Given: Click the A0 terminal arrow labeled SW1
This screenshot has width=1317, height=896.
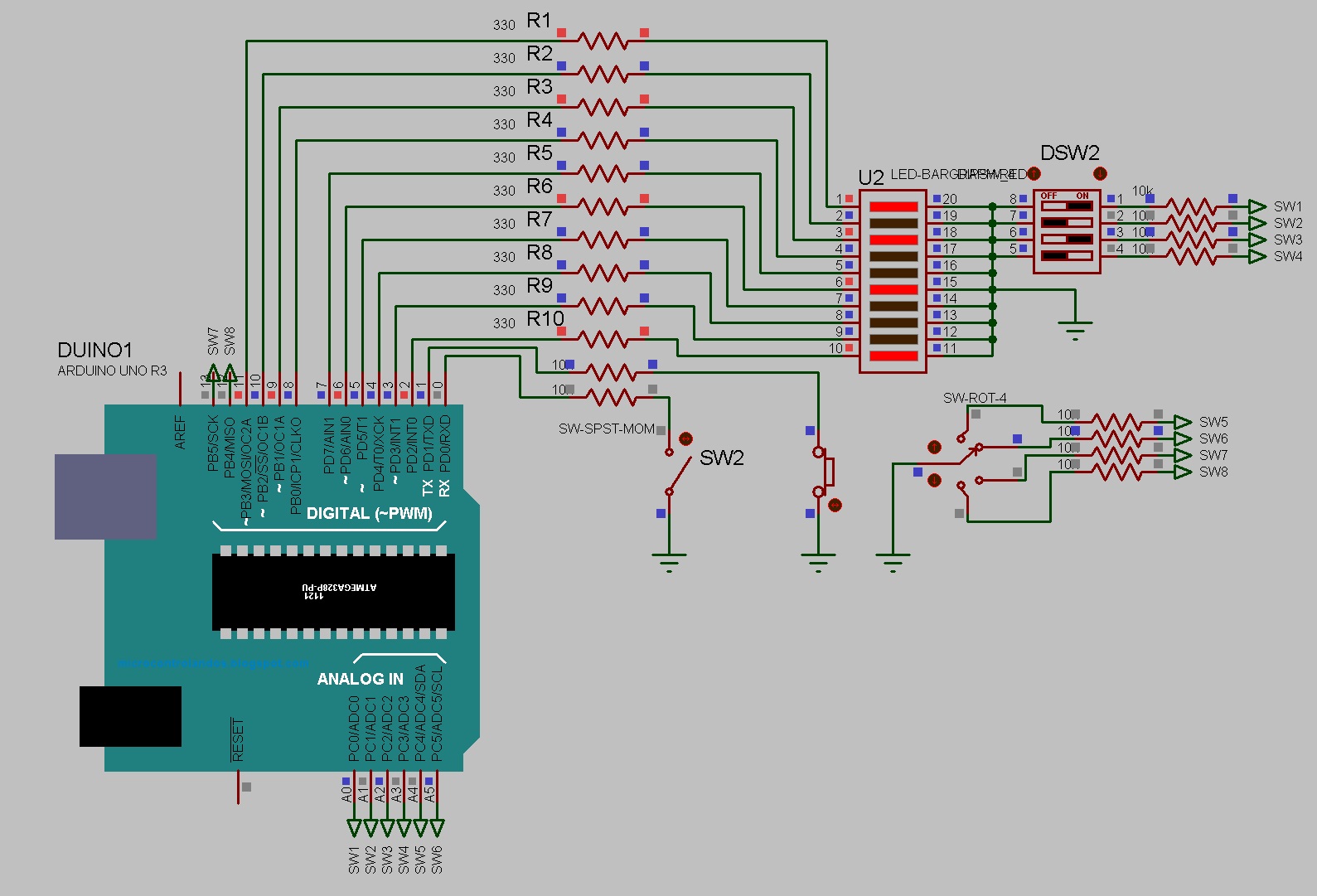Looking at the screenshot, I should (354, 828).
